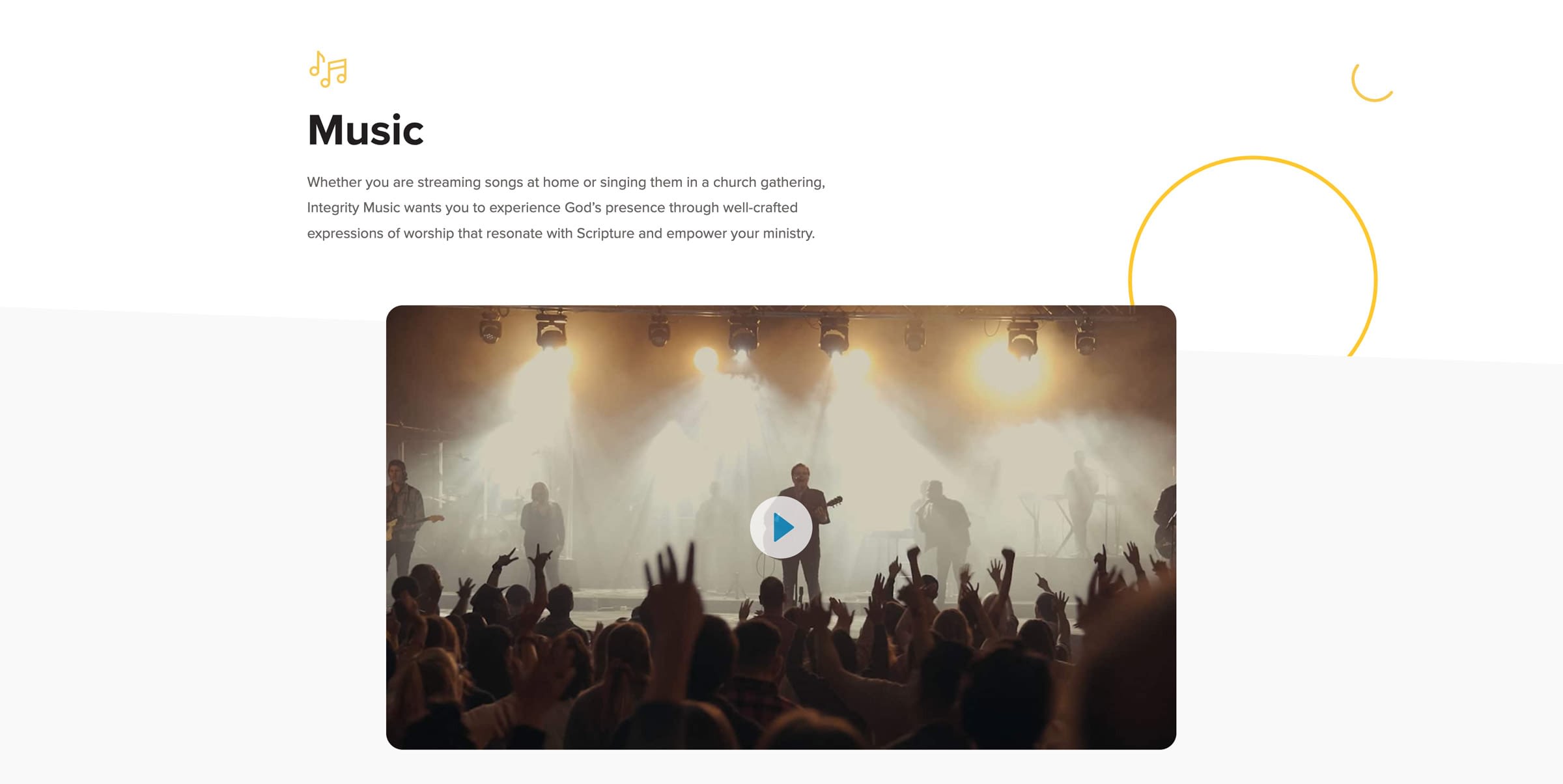Click the word "Scripture" in the paragraph
1563x784 pixels.
click(605, 233)
